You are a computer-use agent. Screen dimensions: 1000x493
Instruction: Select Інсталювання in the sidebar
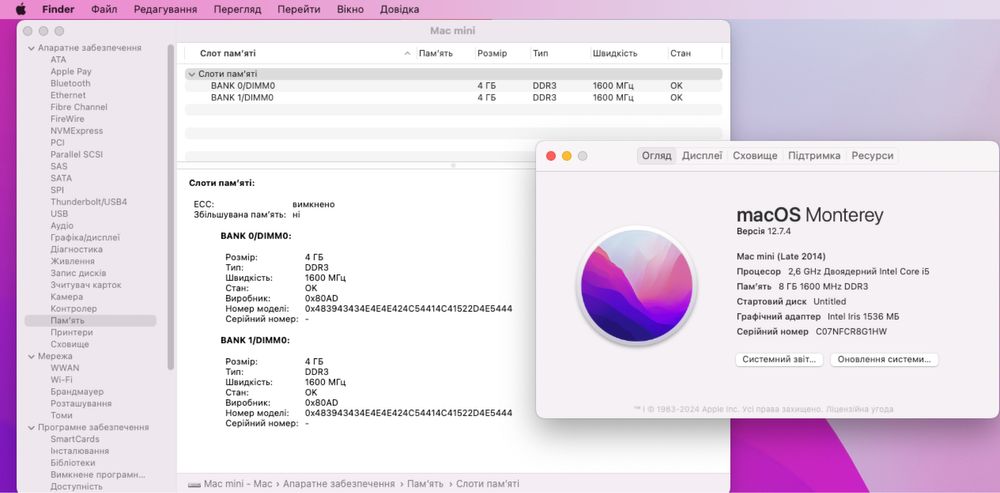pos(80,451)
